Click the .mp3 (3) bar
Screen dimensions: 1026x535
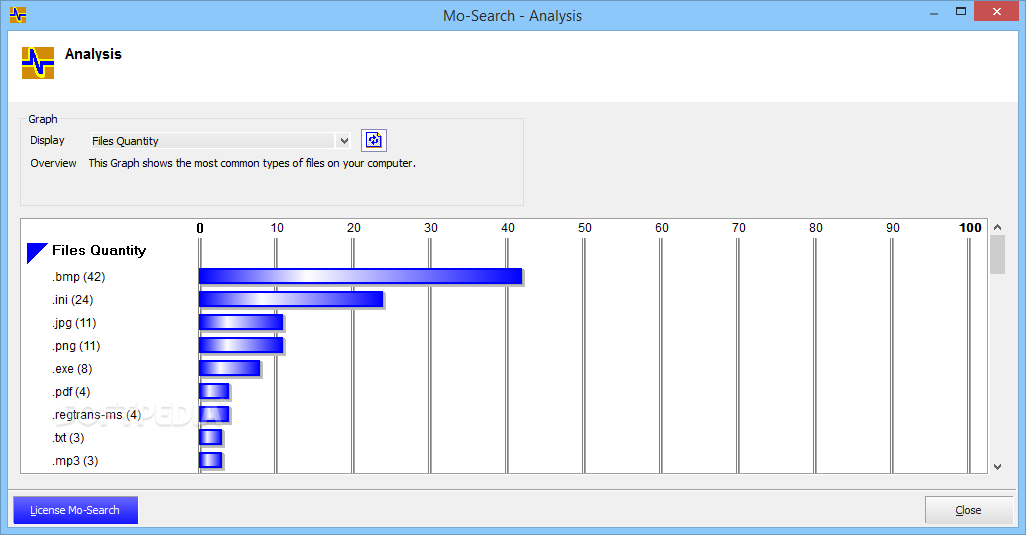211,460
